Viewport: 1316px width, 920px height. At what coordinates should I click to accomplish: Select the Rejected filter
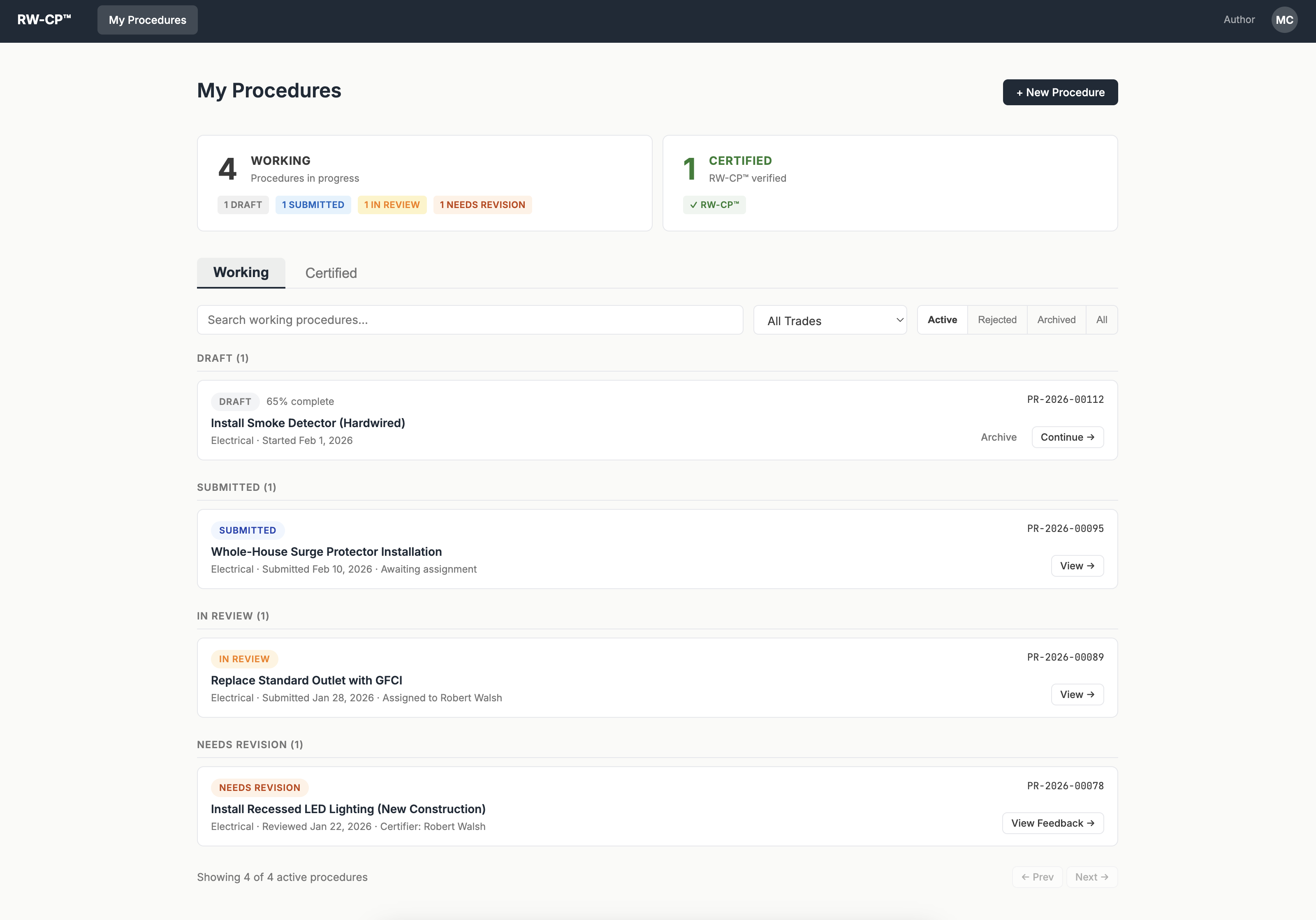tap(997, 320)
